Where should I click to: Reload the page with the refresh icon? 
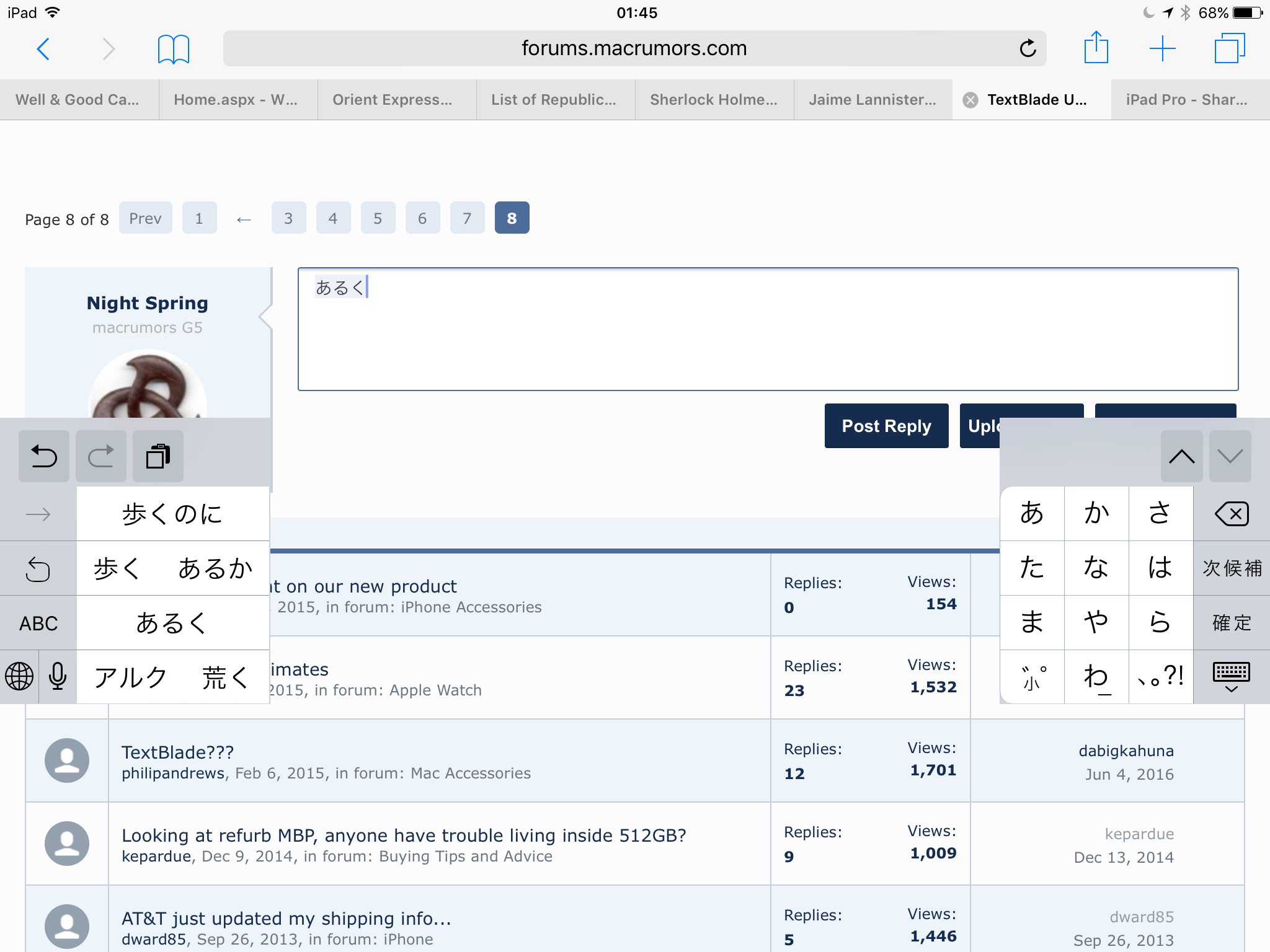coord(1028,48)
